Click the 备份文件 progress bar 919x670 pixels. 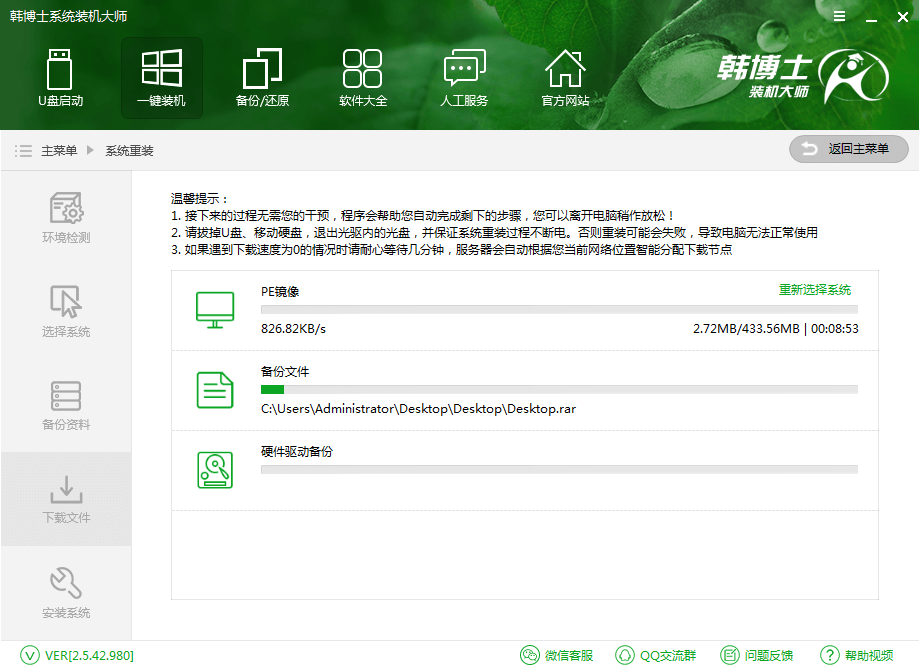click(x=559, y=389)
